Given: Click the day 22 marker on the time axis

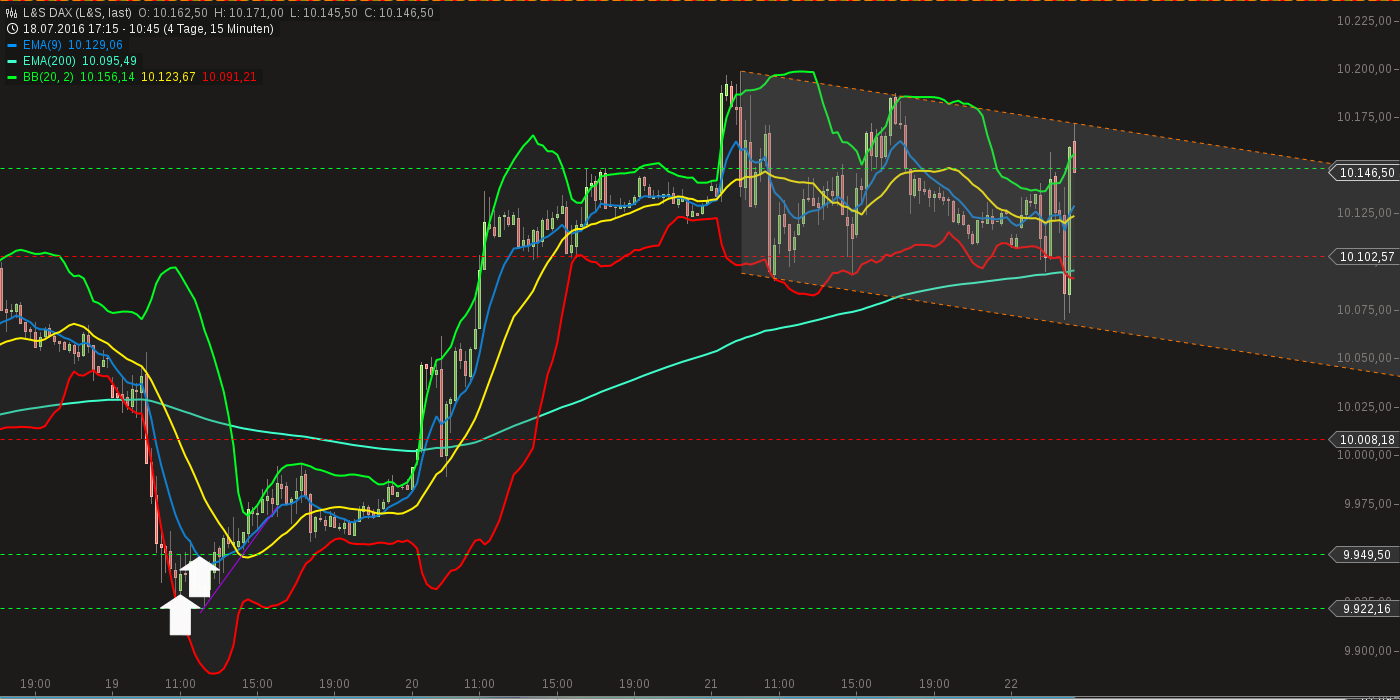Looking at the screenshot, I should 1011,685.
